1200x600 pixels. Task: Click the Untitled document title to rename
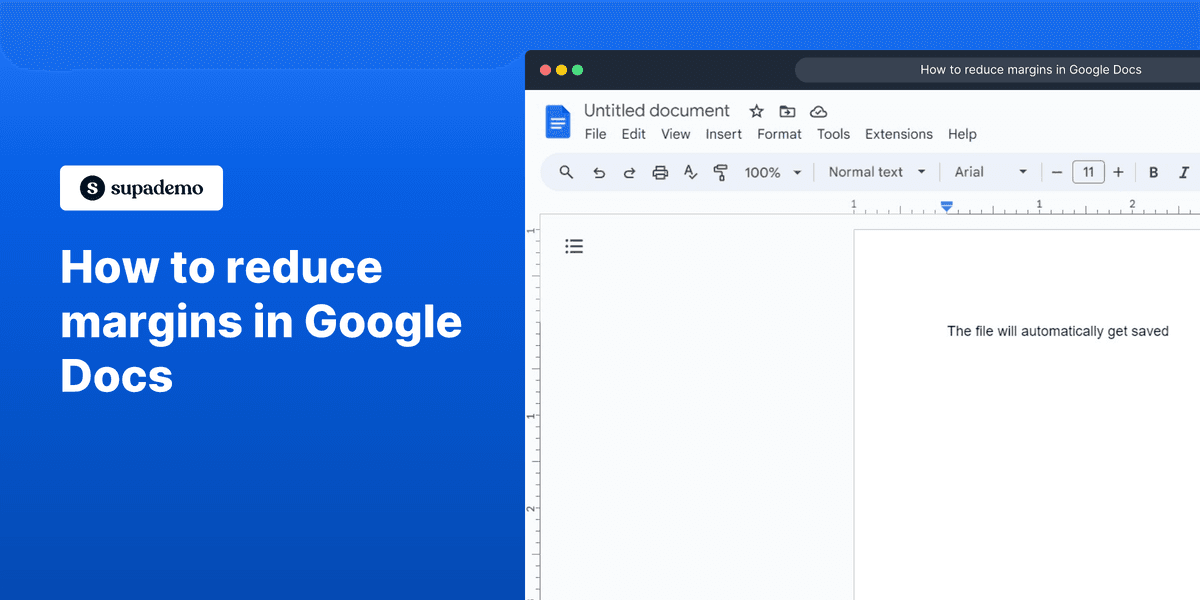[x=657, y=110]
